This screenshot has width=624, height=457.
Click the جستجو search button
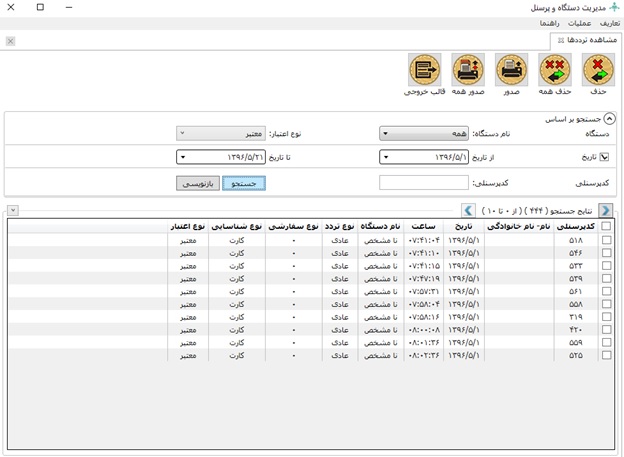(244, 183)
